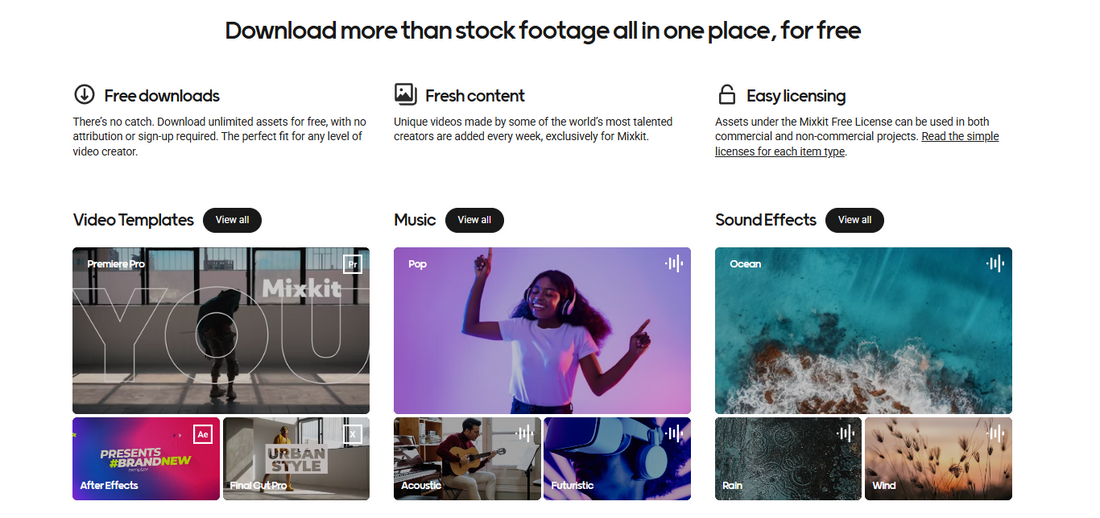Viewport: 1100px width, 518px height.
Task: Click the waveform icon on Wind card
Action: [995, 434]
